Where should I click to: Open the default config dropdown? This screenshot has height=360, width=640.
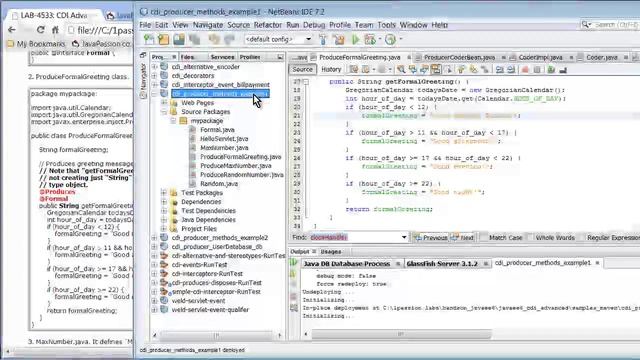tap(309, 40)
